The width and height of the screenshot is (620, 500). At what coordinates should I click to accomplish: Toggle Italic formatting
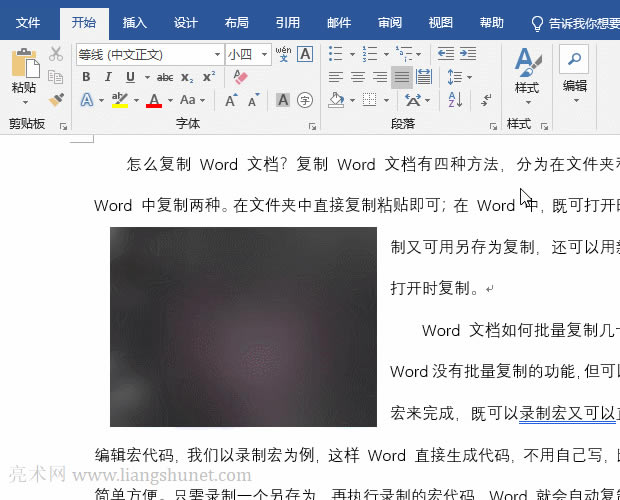(108, 77)
